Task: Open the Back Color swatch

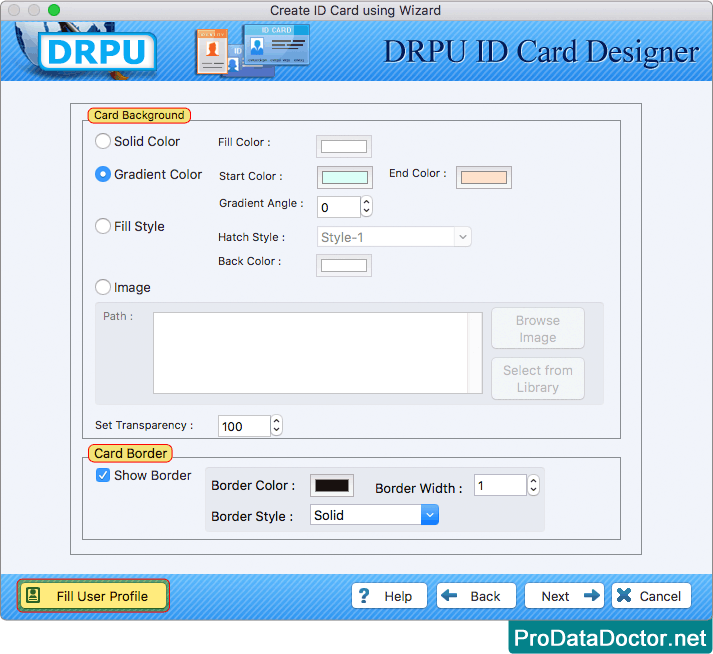Action: click(344, 266)
